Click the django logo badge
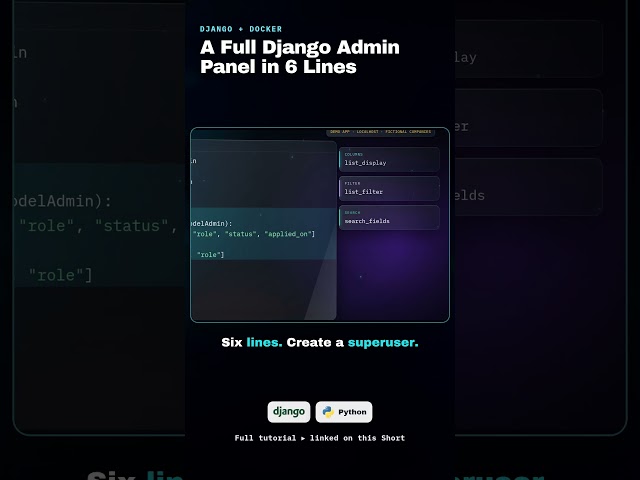640x480 pixels. pos(289,412)
